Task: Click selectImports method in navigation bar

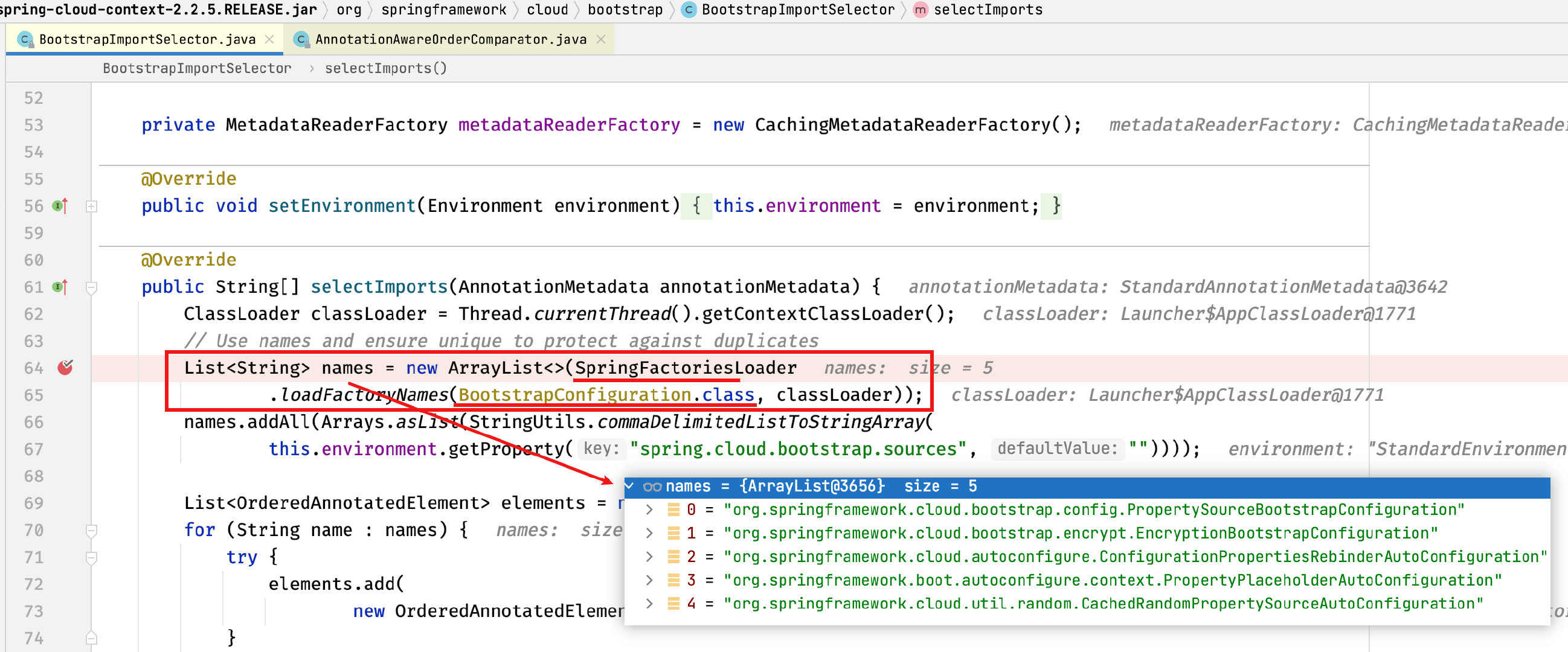Action: click(x=988, y=10)
